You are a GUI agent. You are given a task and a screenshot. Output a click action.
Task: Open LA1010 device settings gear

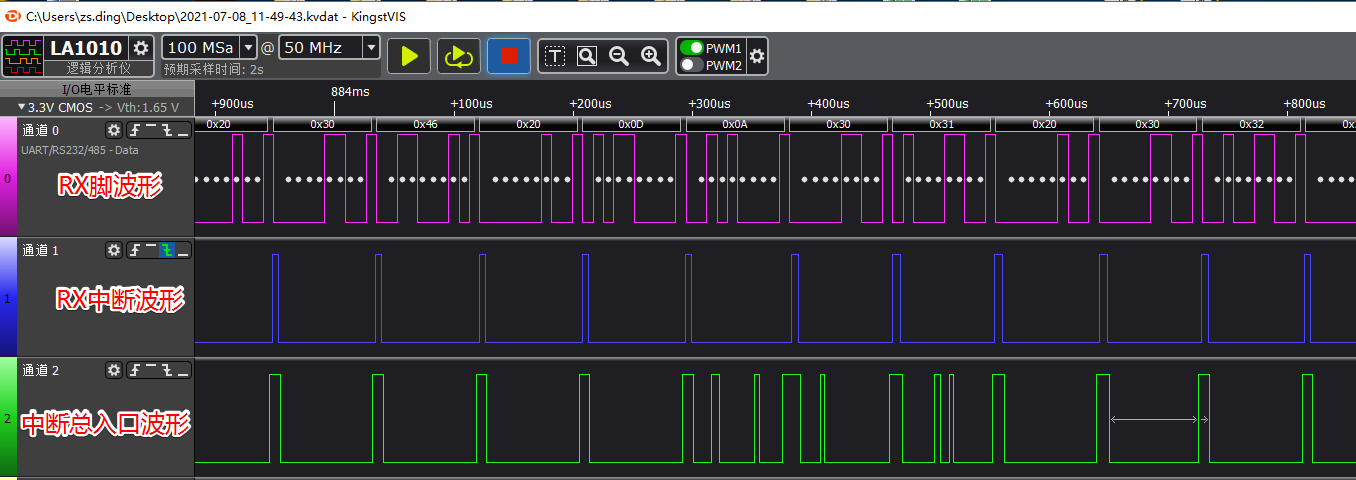coord(141,48)
